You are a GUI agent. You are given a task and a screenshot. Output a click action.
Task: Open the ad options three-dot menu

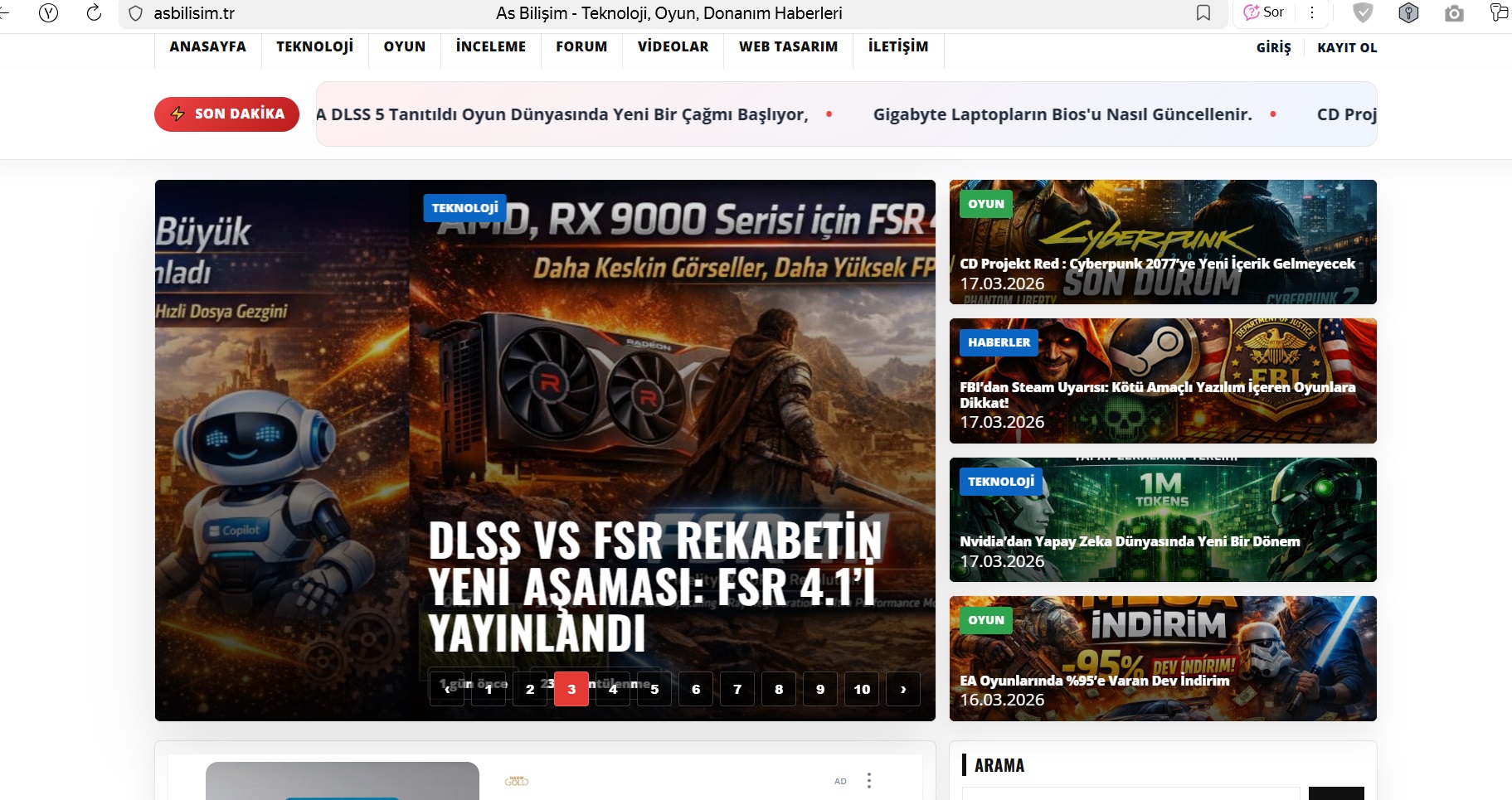869,780
